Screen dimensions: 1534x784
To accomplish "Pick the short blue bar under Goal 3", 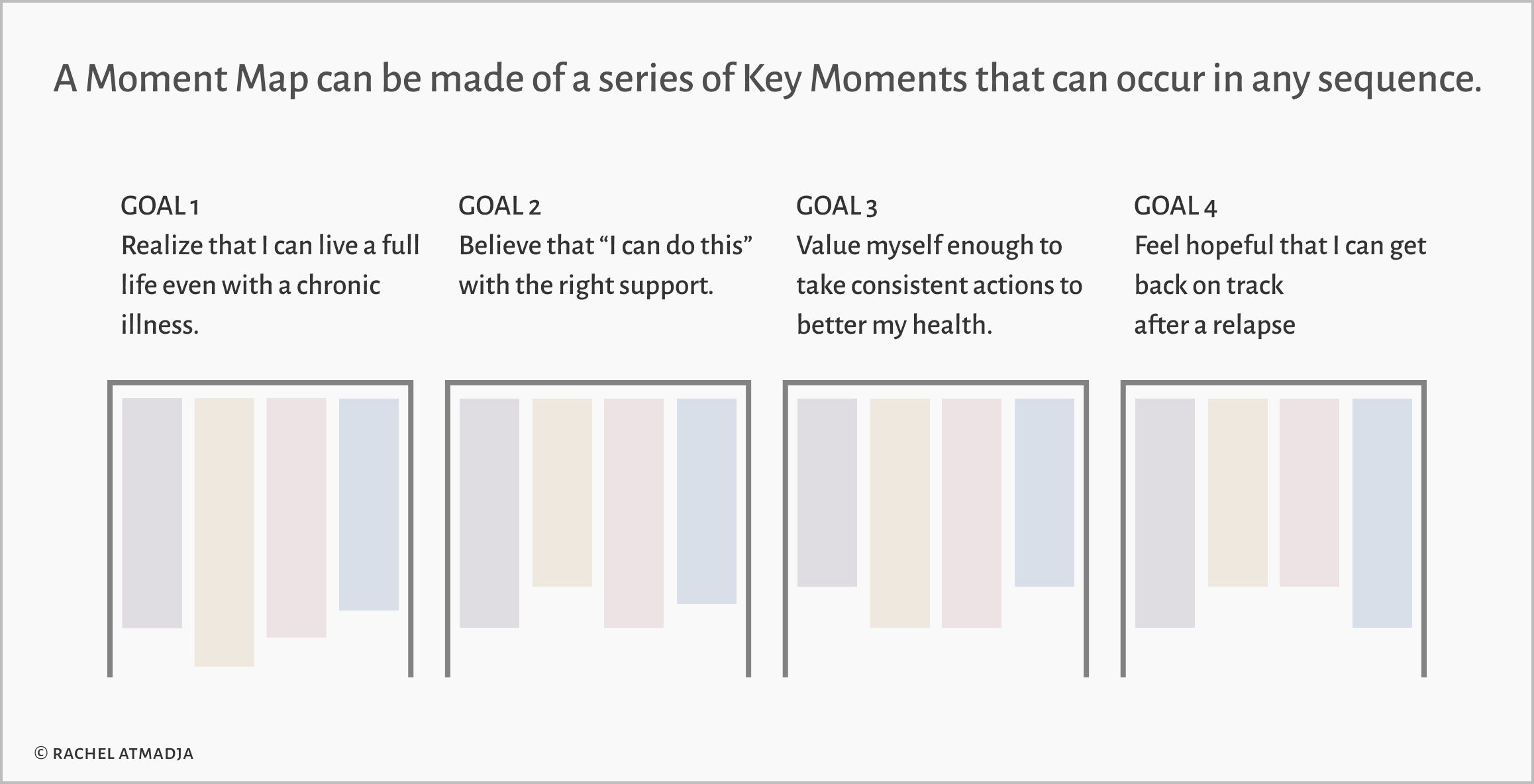I will tap(1044, 492).
